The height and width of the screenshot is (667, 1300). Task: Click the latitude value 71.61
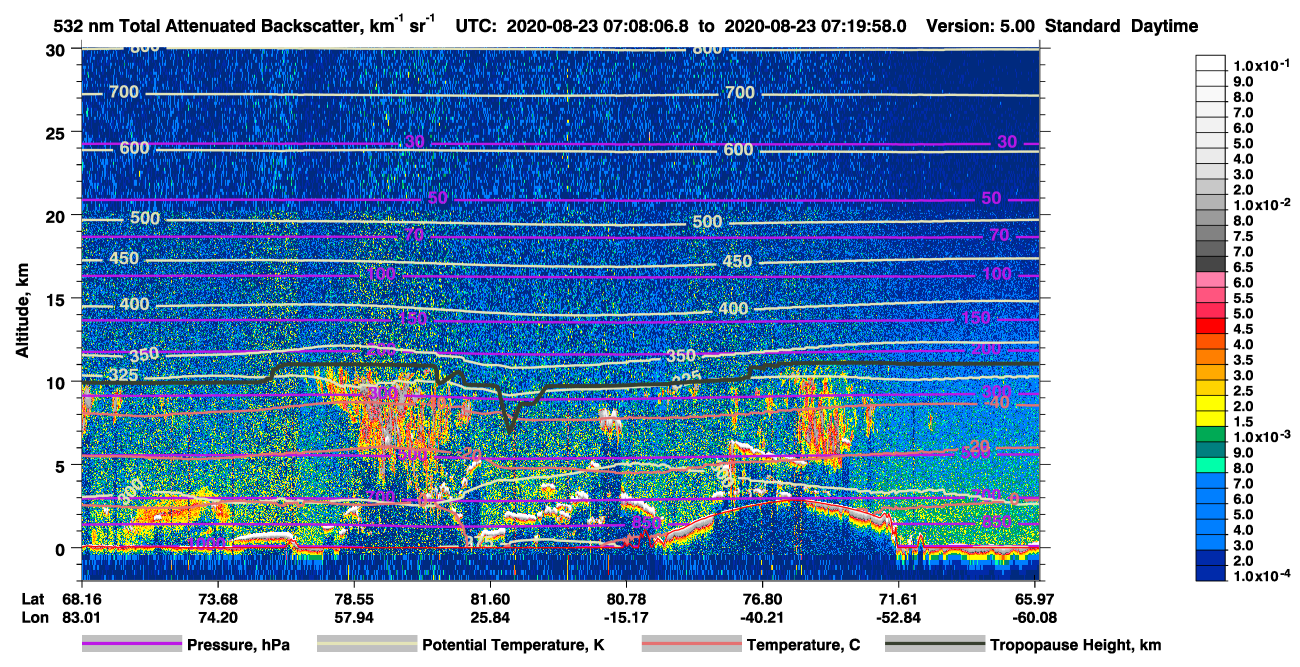[898, 599]
